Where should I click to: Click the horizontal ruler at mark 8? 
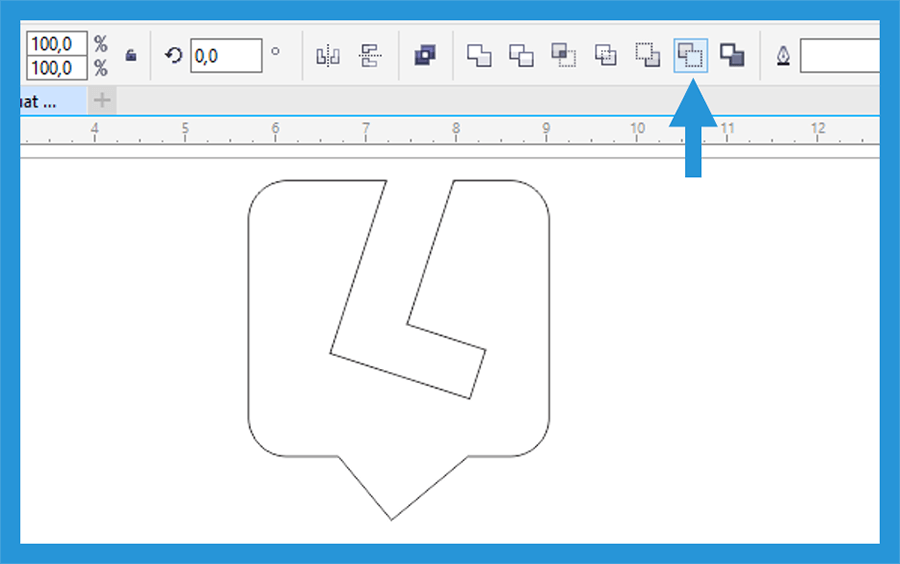click(456, 130)
